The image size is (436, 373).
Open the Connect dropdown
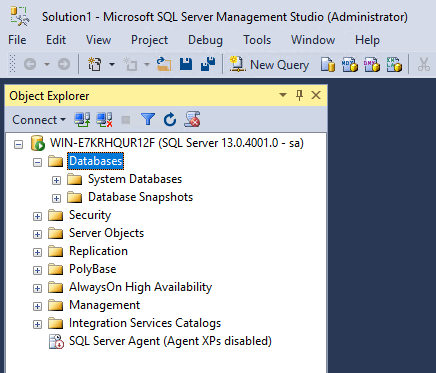(39, 120)
